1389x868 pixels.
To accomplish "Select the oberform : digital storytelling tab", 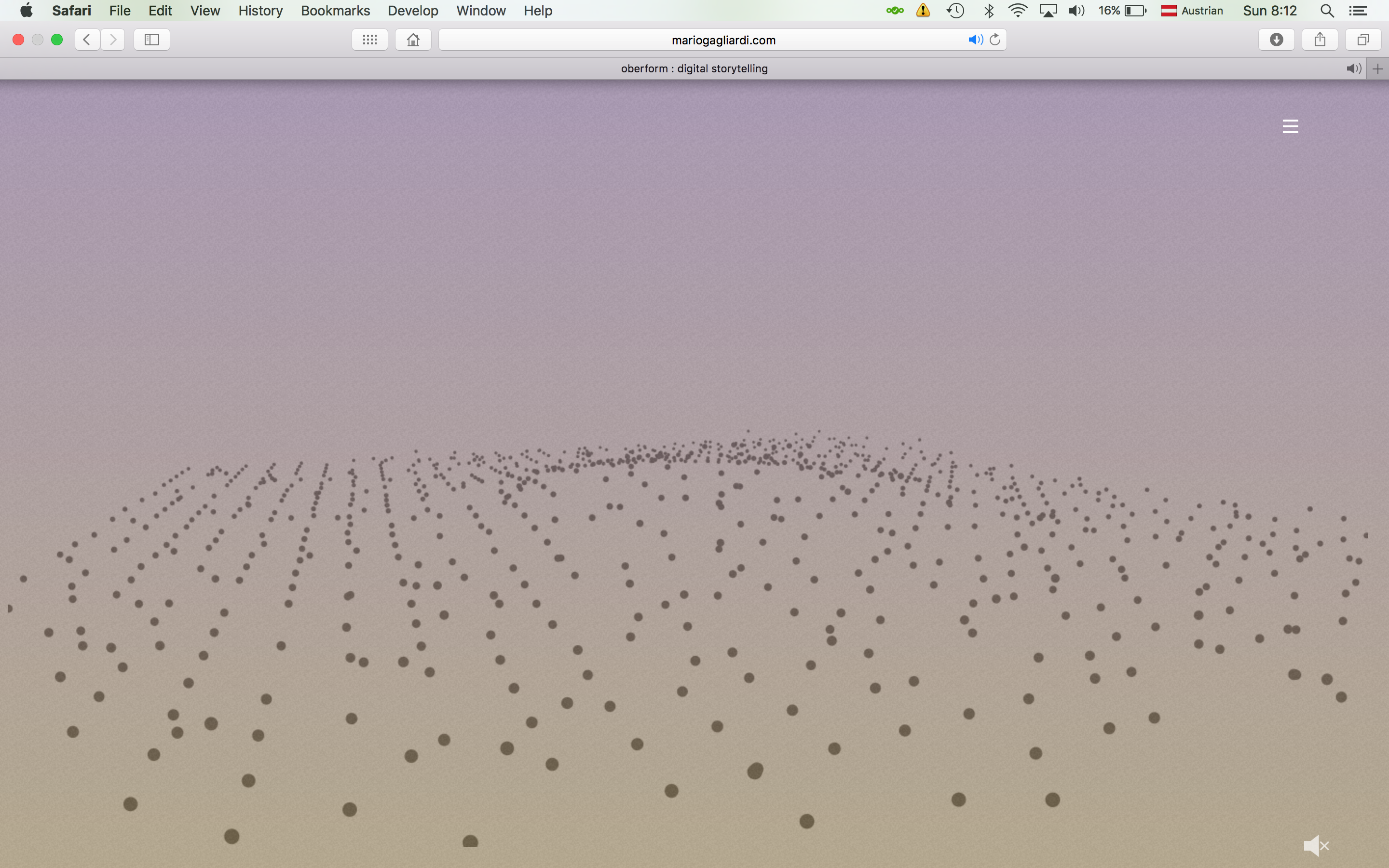I will (x=694, y=69).
